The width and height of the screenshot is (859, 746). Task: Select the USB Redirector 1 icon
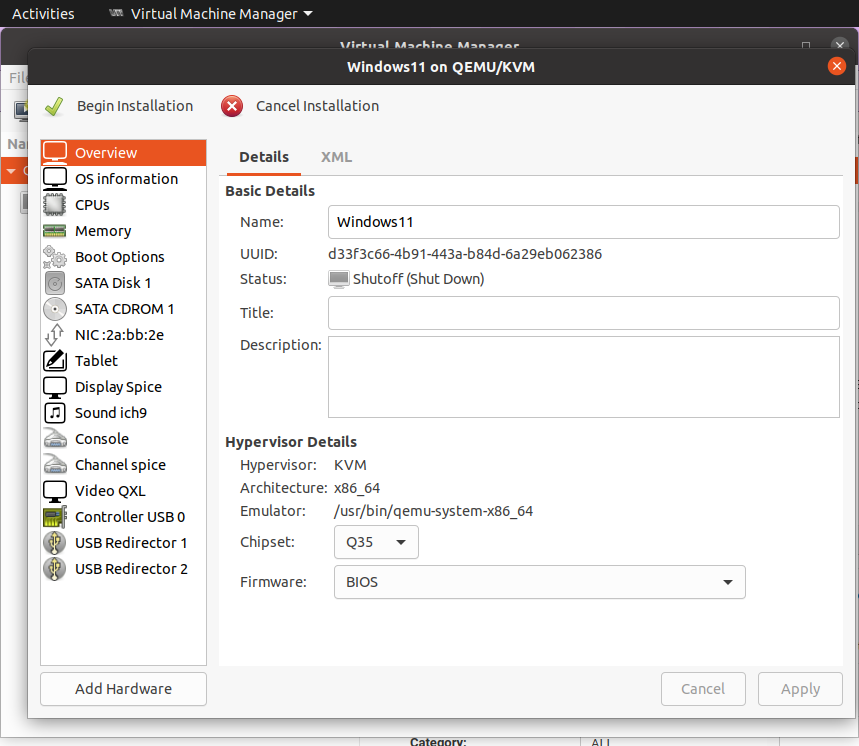(x=55, y=543)
